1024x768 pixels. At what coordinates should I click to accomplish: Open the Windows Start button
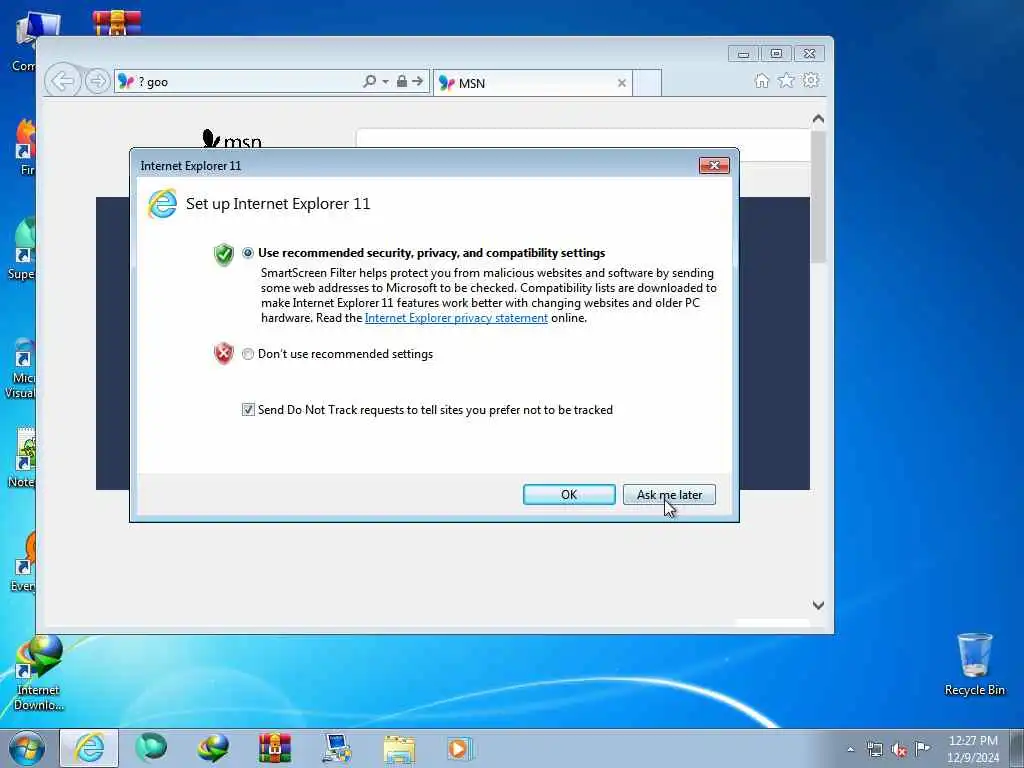(27, 748)
